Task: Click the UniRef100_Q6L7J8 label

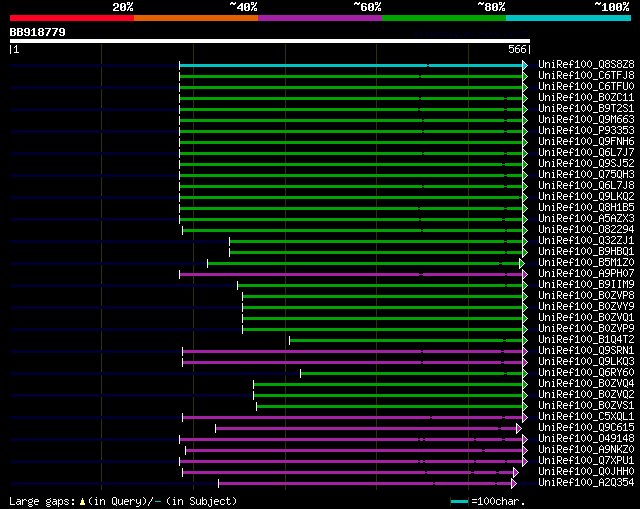Action: click(x=586, y=186)
